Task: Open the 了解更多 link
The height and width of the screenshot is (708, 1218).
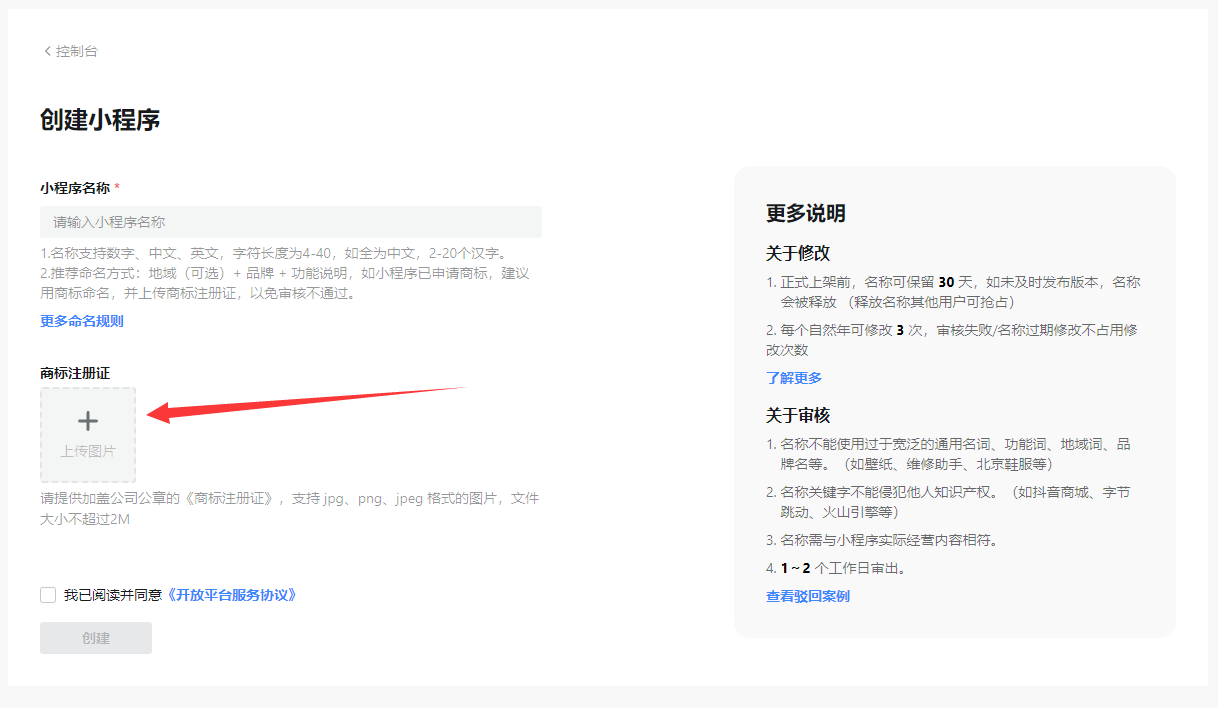Action: (795, 377)
